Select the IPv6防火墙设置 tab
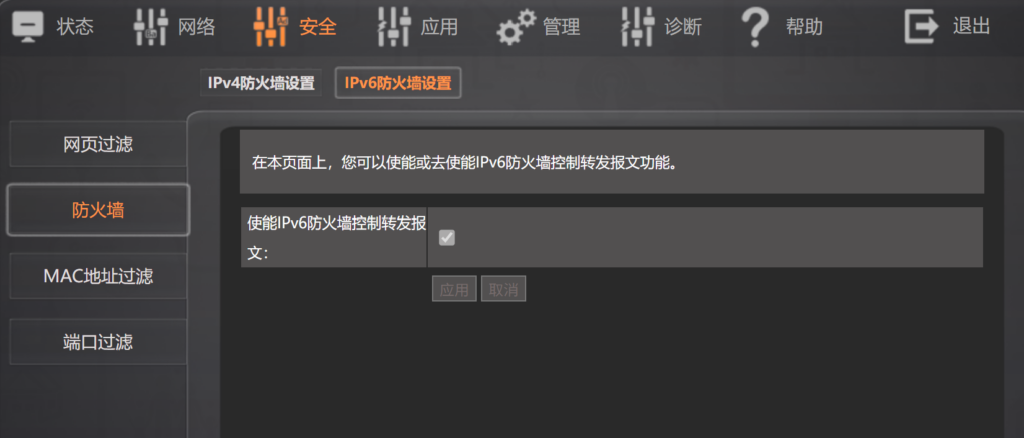 (398, 83)
